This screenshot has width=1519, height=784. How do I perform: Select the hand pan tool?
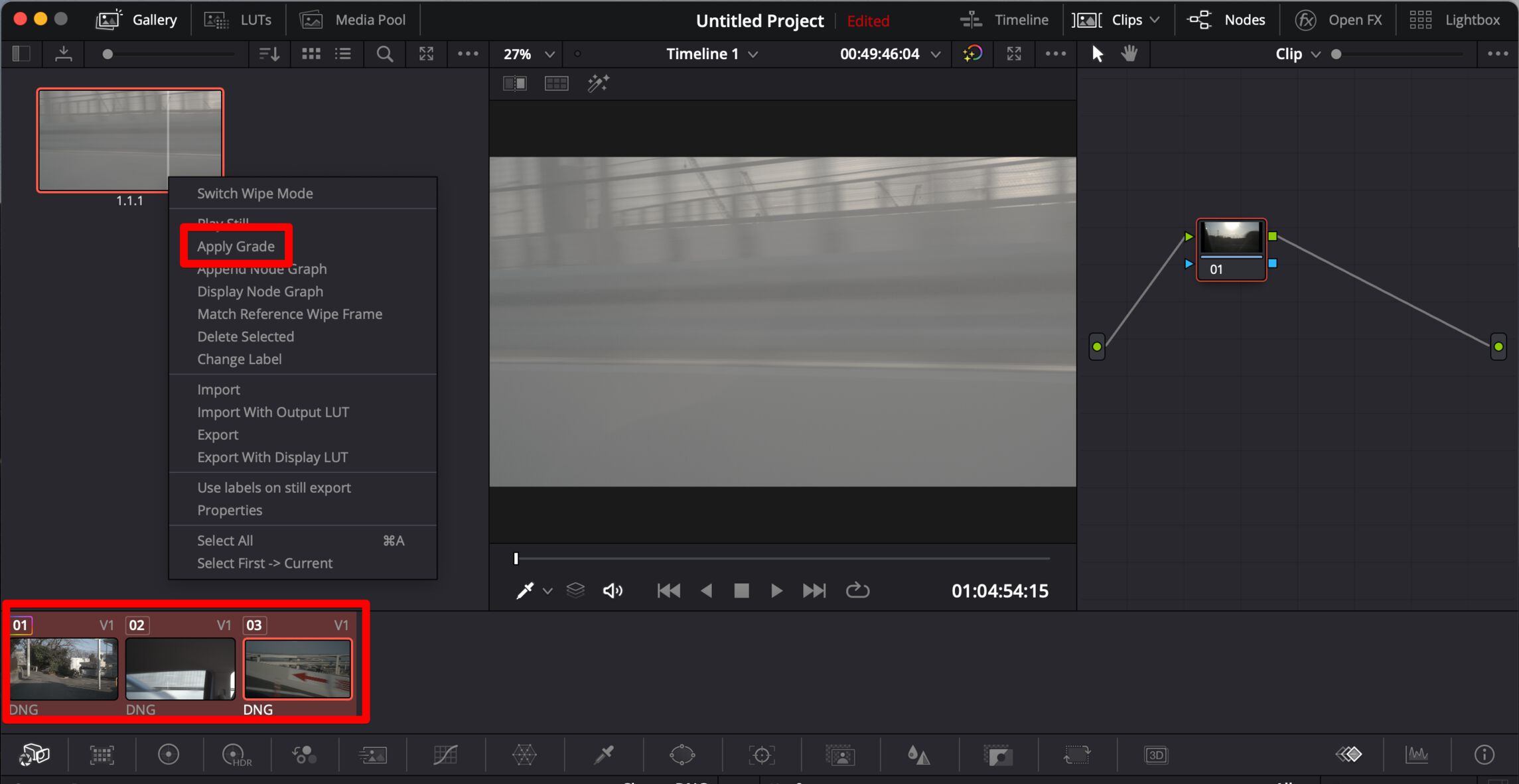(1129, 54)
